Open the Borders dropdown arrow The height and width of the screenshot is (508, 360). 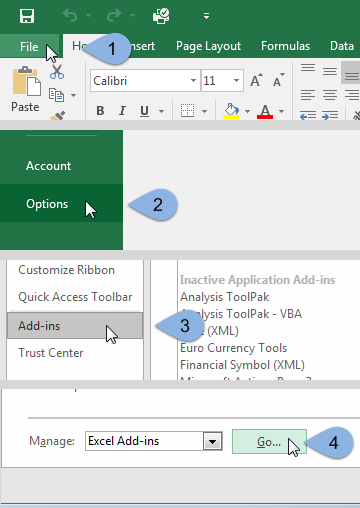205,111
